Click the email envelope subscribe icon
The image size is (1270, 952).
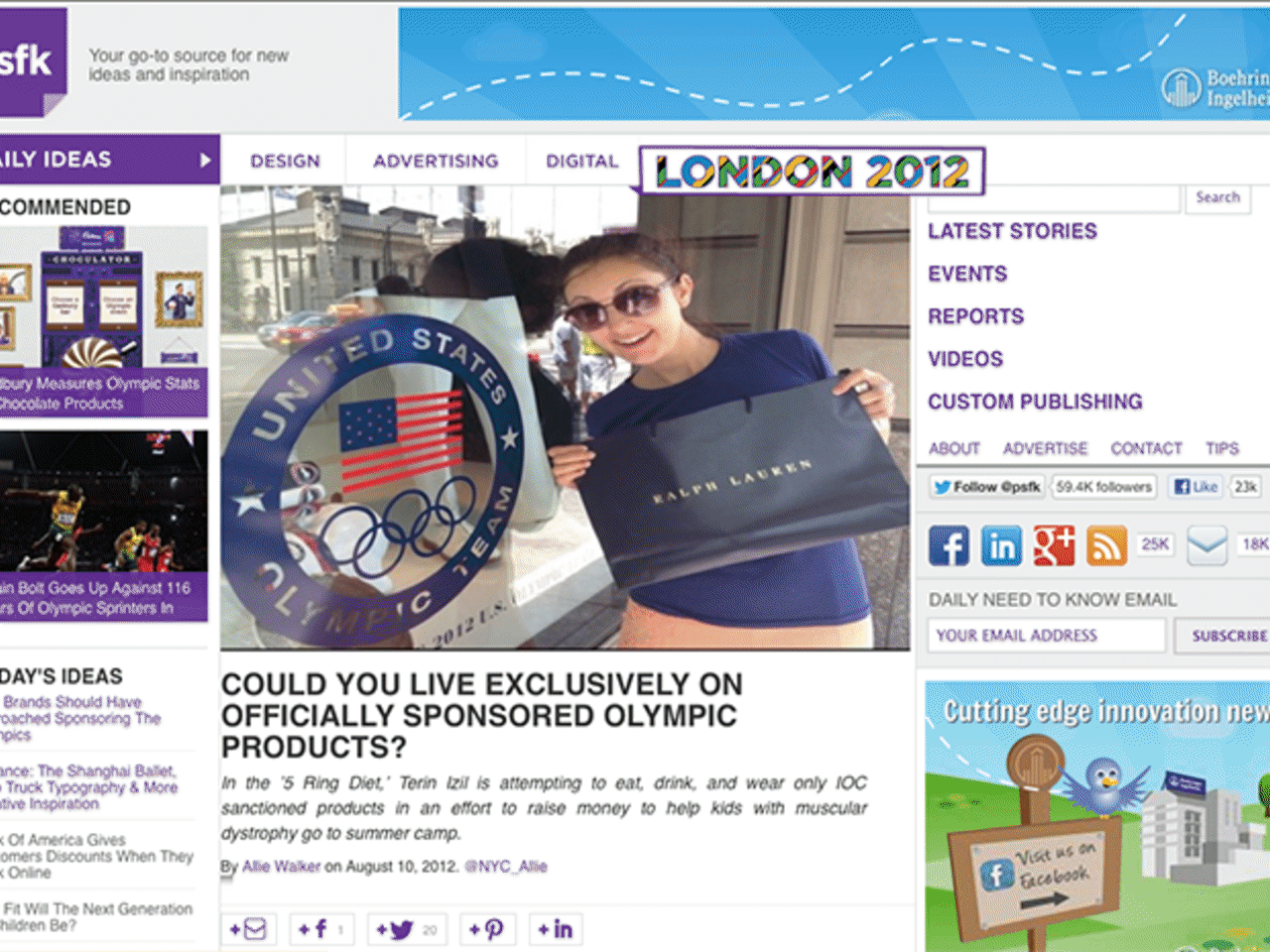[x=1207, y=545]
